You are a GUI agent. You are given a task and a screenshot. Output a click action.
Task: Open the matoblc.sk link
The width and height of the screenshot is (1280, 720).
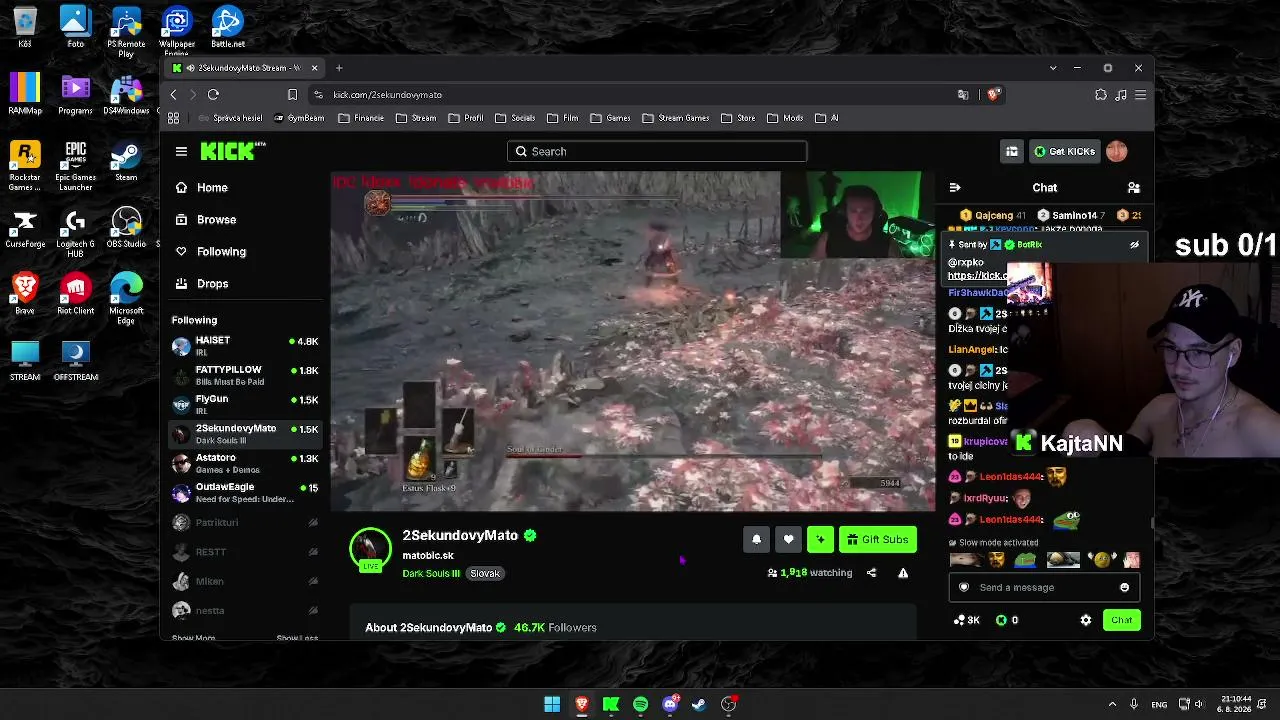[428, 555]
